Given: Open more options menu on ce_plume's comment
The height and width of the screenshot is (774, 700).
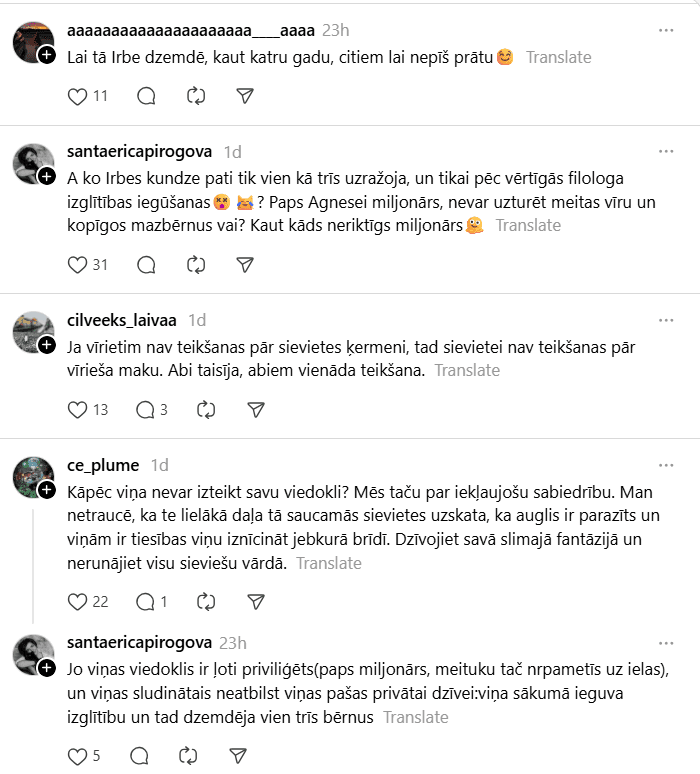Looking at the screenshot, I should tap(666, 465).
